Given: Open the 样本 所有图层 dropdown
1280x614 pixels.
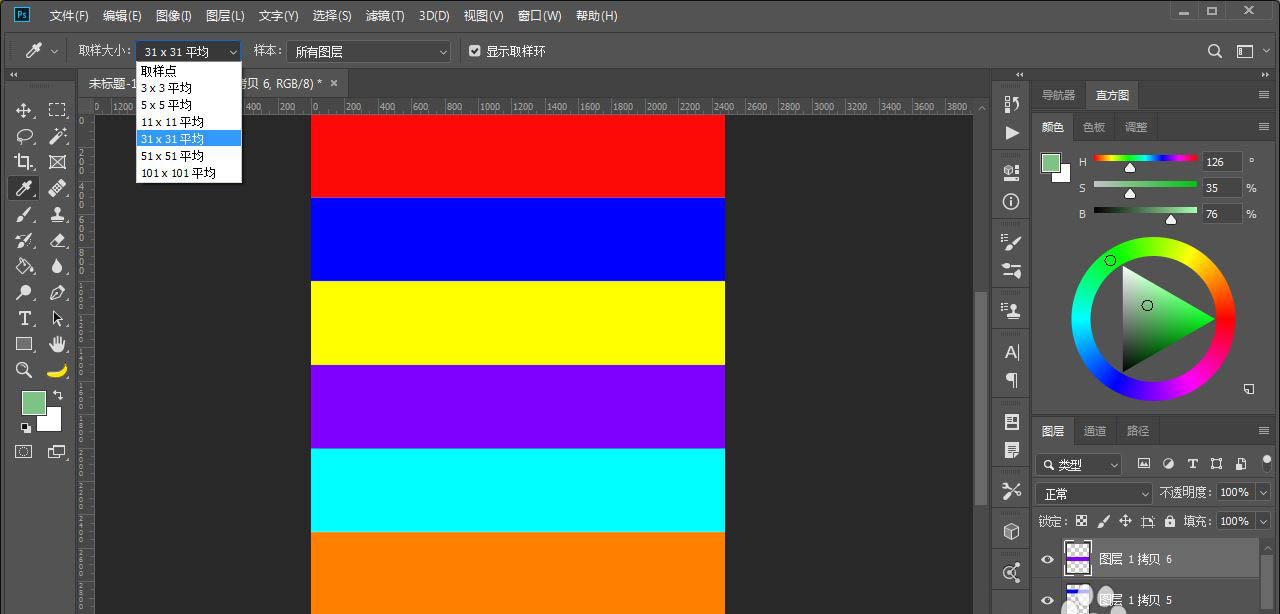Looking at the screenshot, I should (x=369, y=51).
